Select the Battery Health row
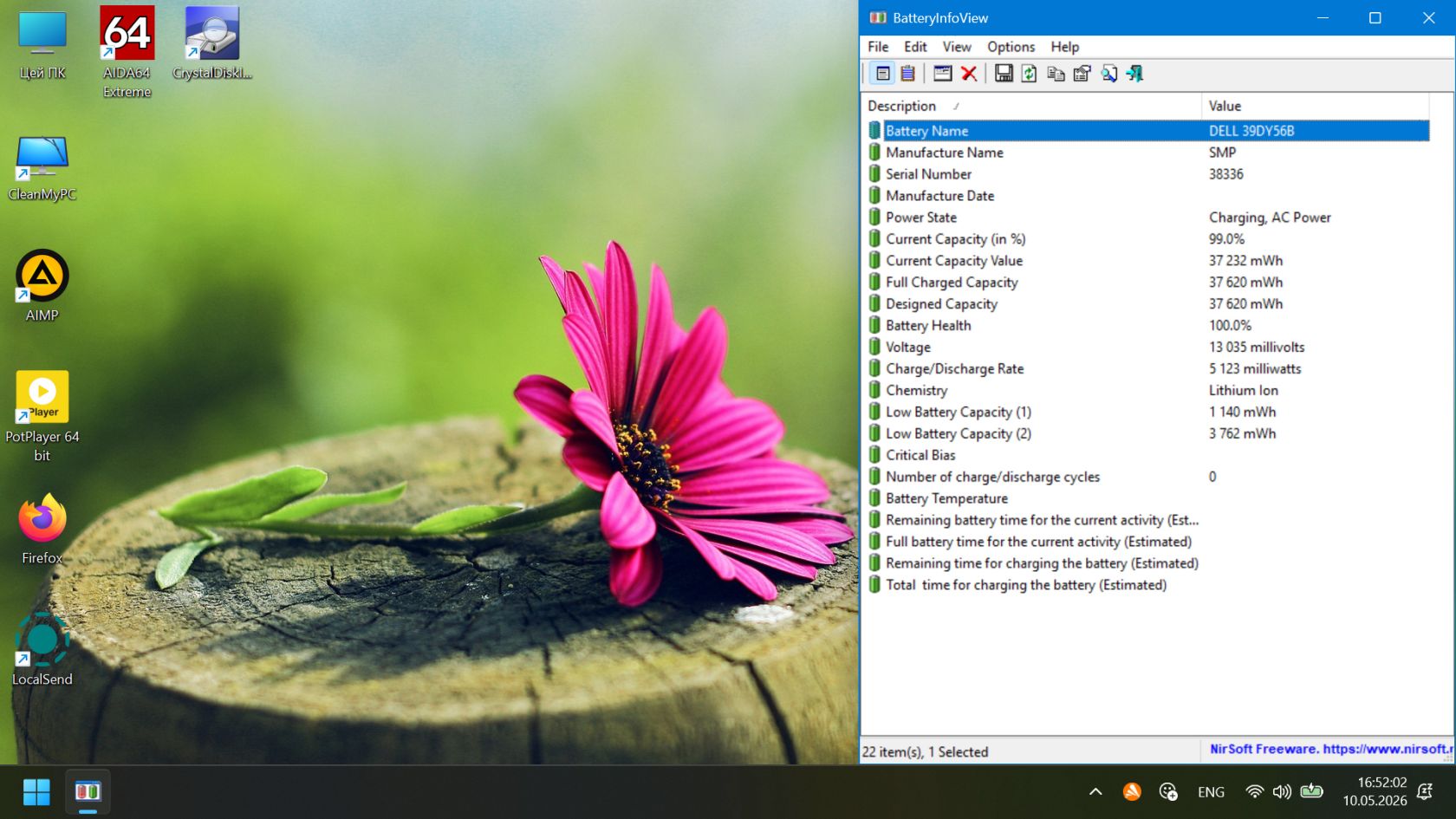1456x819 pixels. point(1148,326)
